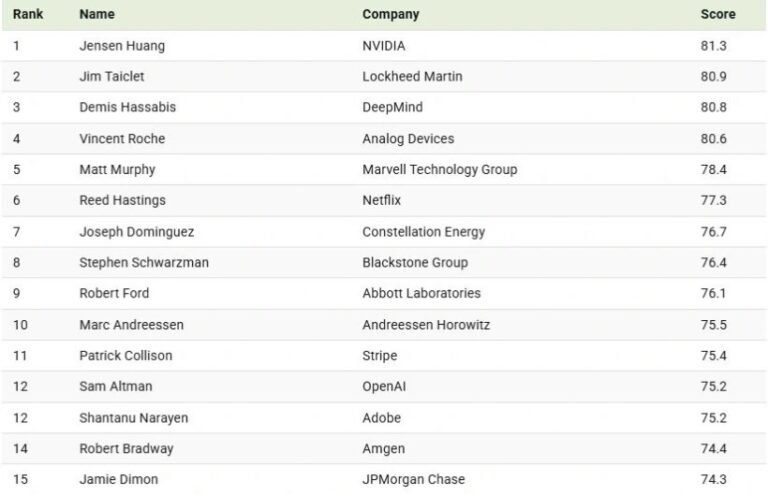Click the Name column header
Image resolution: width=768 pixels, height=496 pixels.
pyautogui.click(x=97, y=14)
